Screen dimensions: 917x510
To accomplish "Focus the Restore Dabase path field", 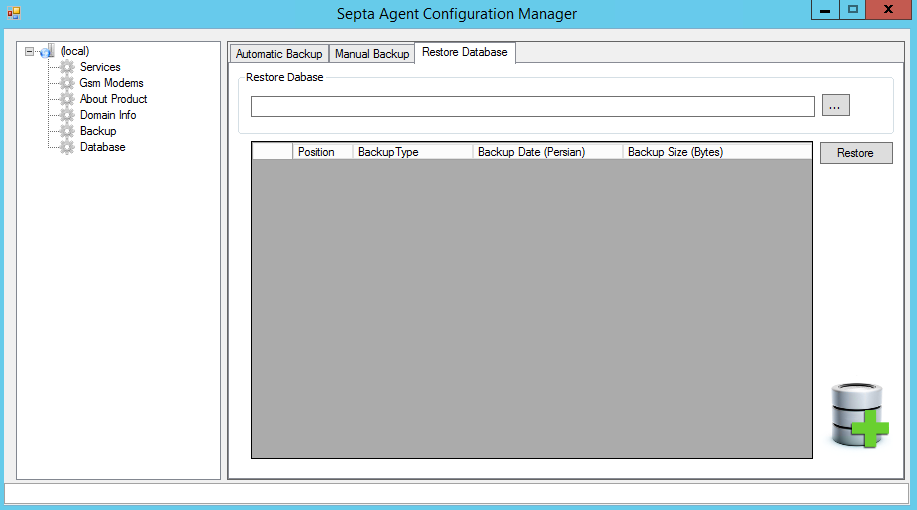I will click(533, 106).
